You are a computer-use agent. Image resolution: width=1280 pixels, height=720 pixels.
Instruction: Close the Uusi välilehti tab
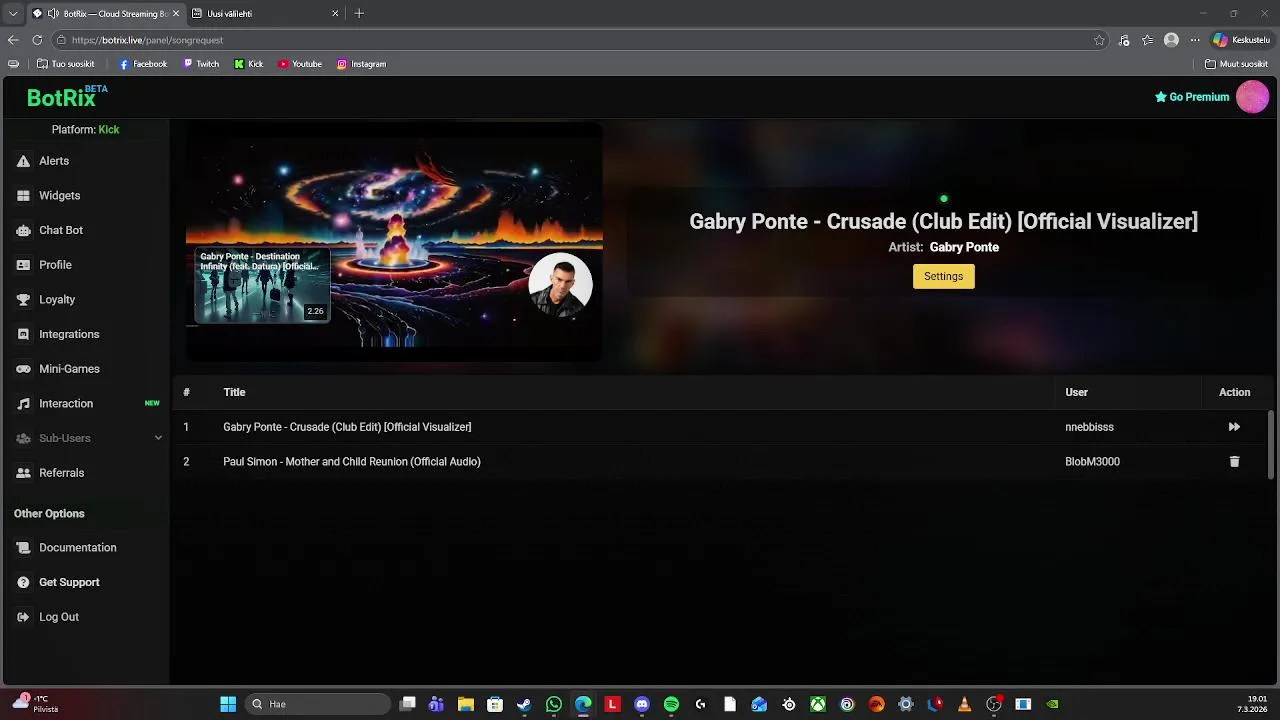click(x=335, y=14)
